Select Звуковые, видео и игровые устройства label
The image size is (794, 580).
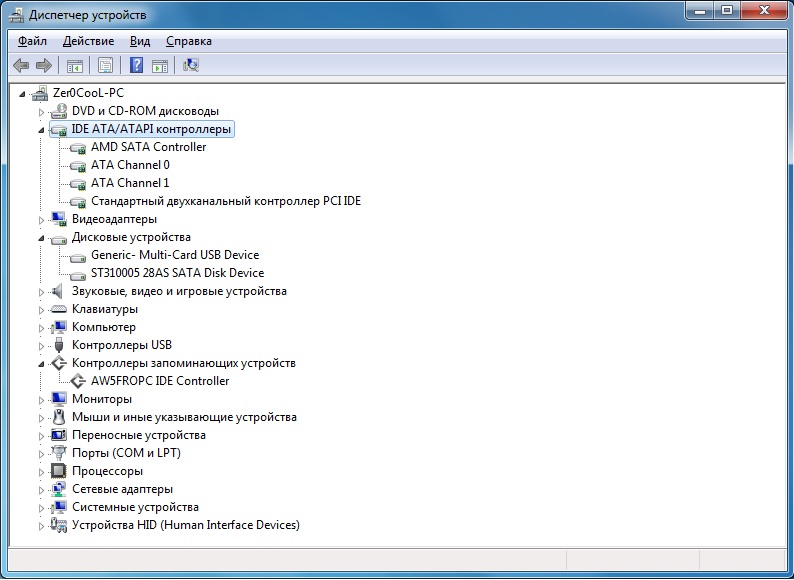(179, 291)
